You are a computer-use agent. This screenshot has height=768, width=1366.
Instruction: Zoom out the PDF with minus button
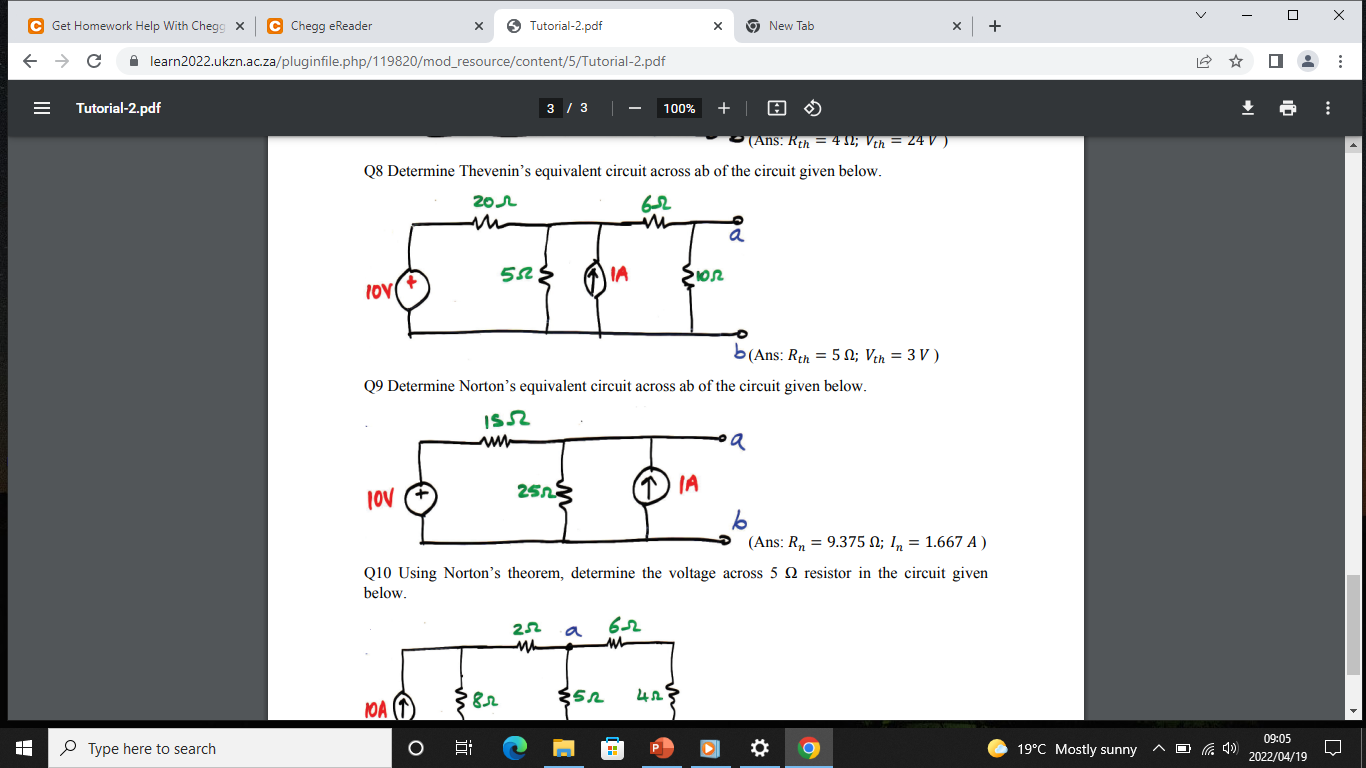pos(634,108)
